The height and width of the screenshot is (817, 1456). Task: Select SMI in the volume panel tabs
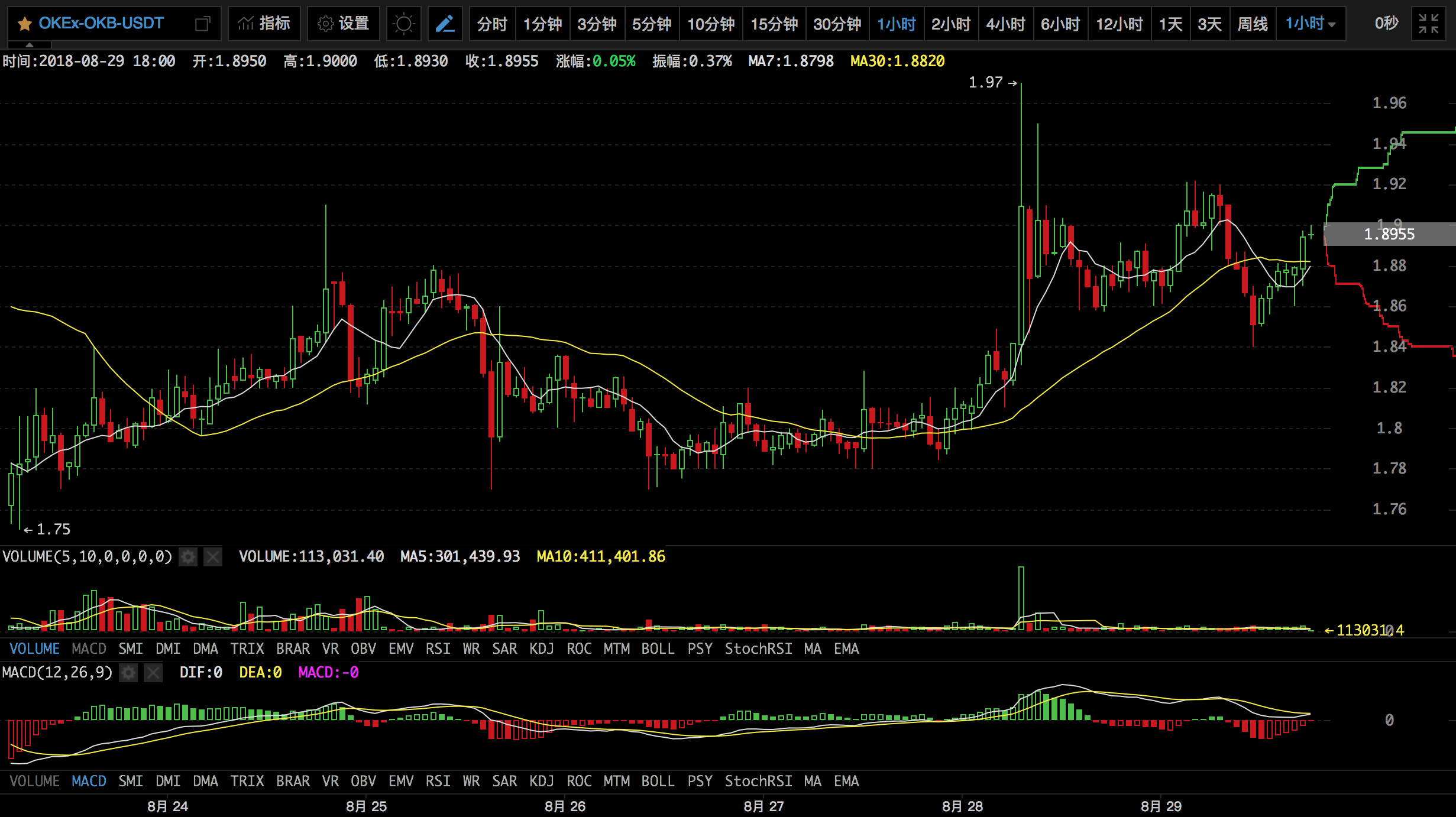coord(131,649)
